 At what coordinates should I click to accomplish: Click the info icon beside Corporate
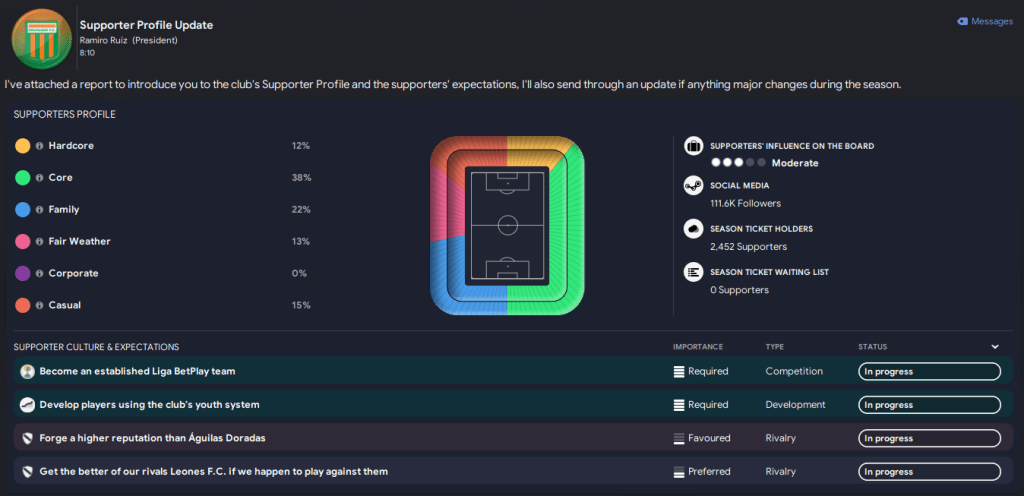tap(40, 274)
